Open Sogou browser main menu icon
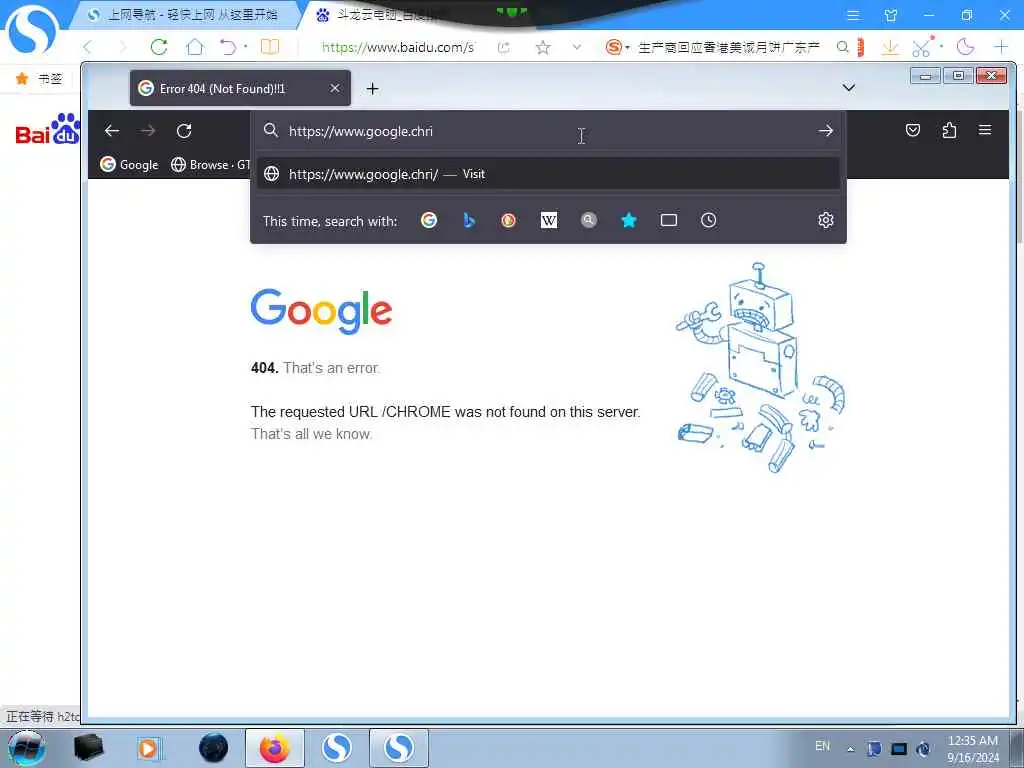Viewport: 1024px width, 768px height. (853, 15)
